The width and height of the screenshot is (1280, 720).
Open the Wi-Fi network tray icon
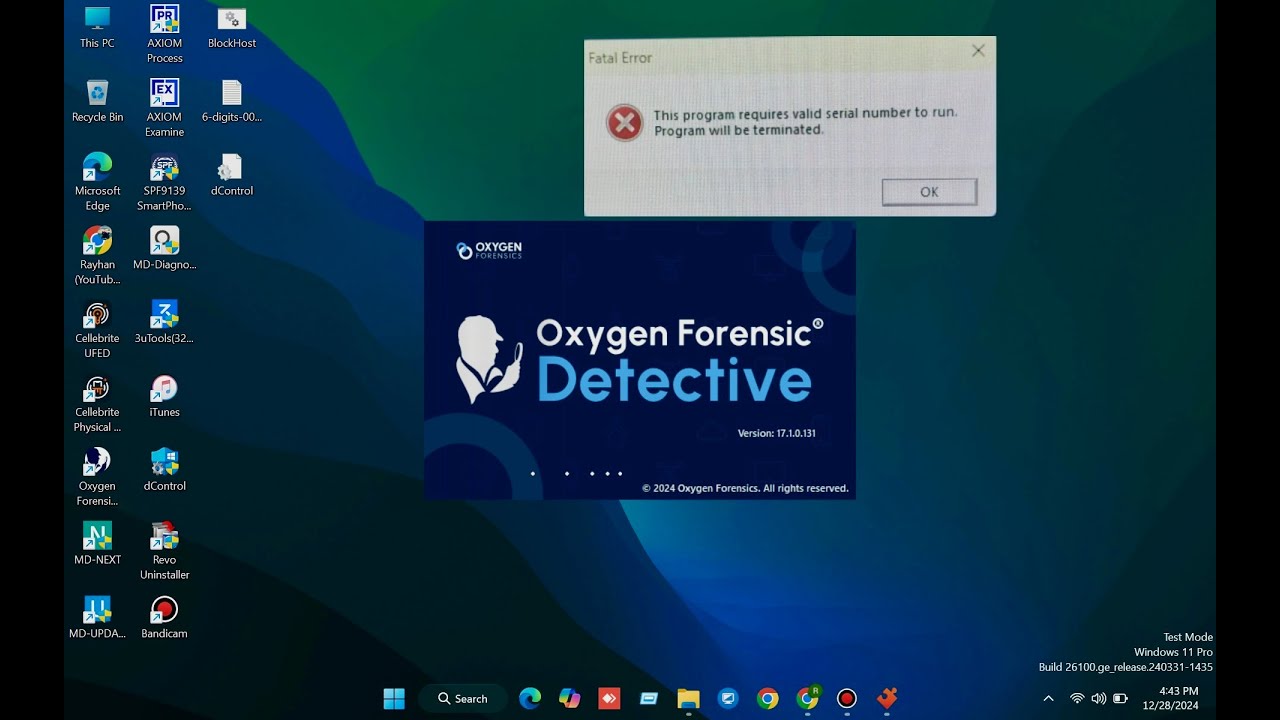pyautogui.click(x=1077, y=698)
